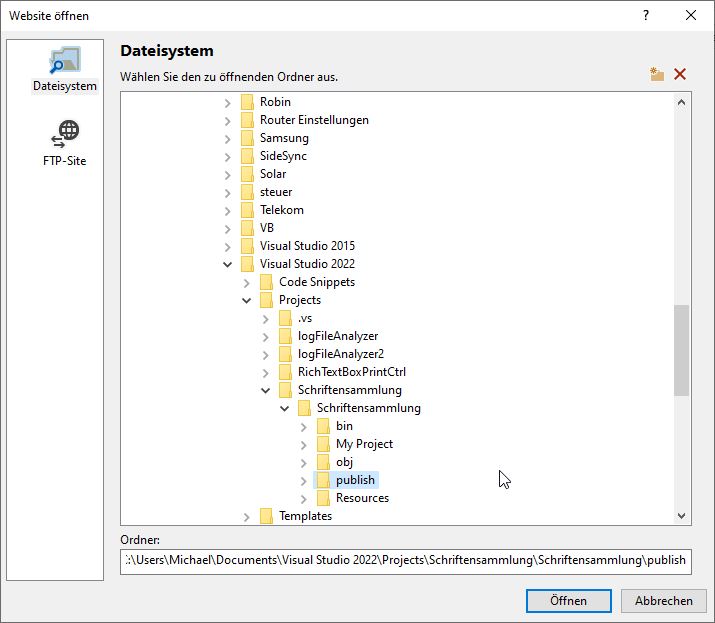Click the Ordner path input field
The image size is (715, 623).
pos(405,560)
